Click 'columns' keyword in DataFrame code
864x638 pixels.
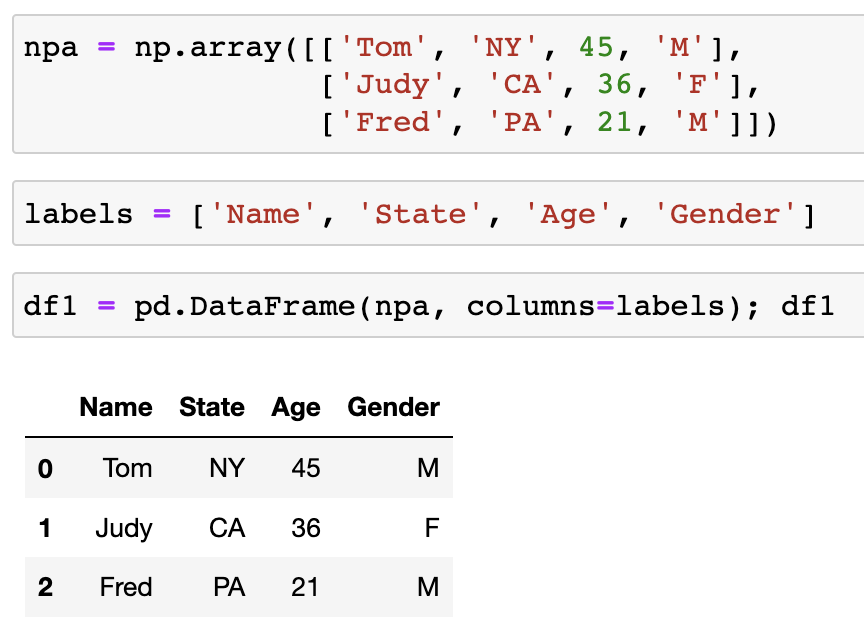531,305
